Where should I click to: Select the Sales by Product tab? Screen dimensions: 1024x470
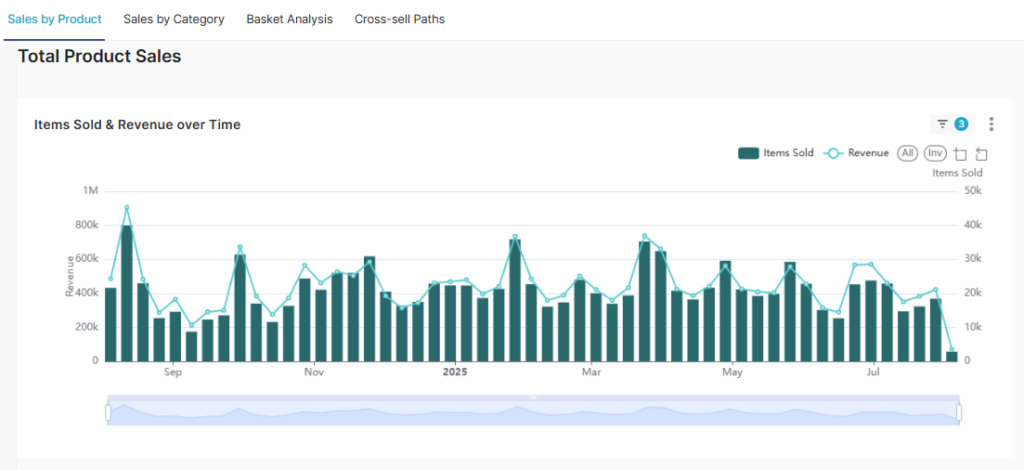tap(55, 19)
